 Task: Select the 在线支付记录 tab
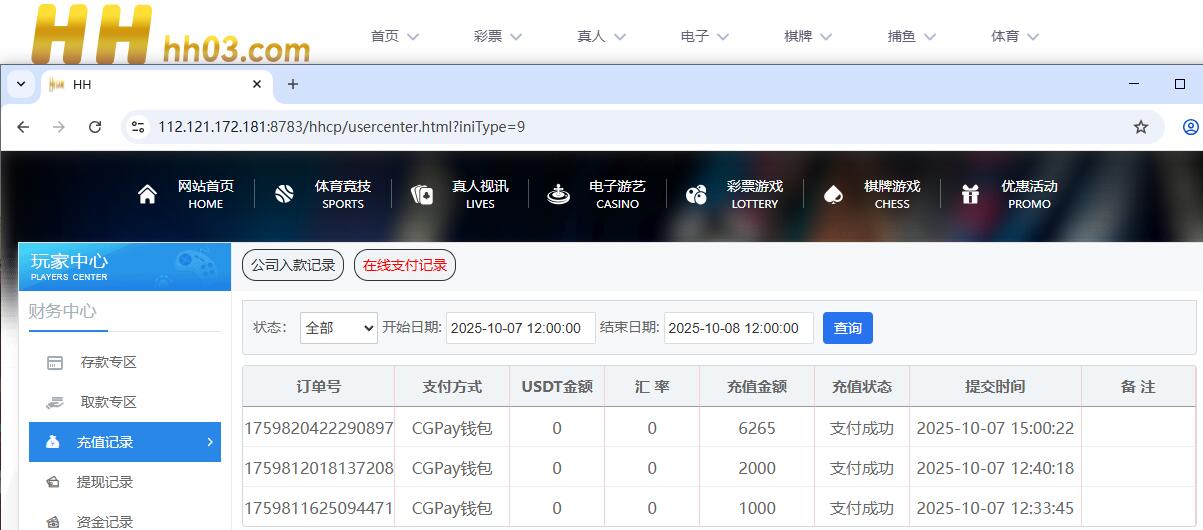point(404,266)
